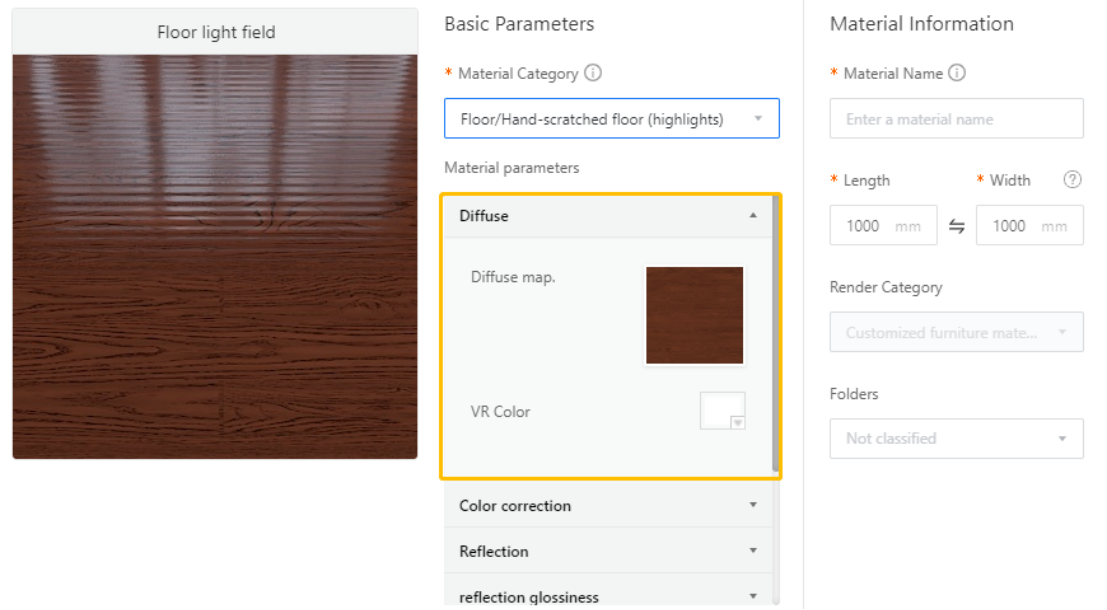Click the Render Category label
This screenshot has height=610, width=1107.
[x=885, y=287]
